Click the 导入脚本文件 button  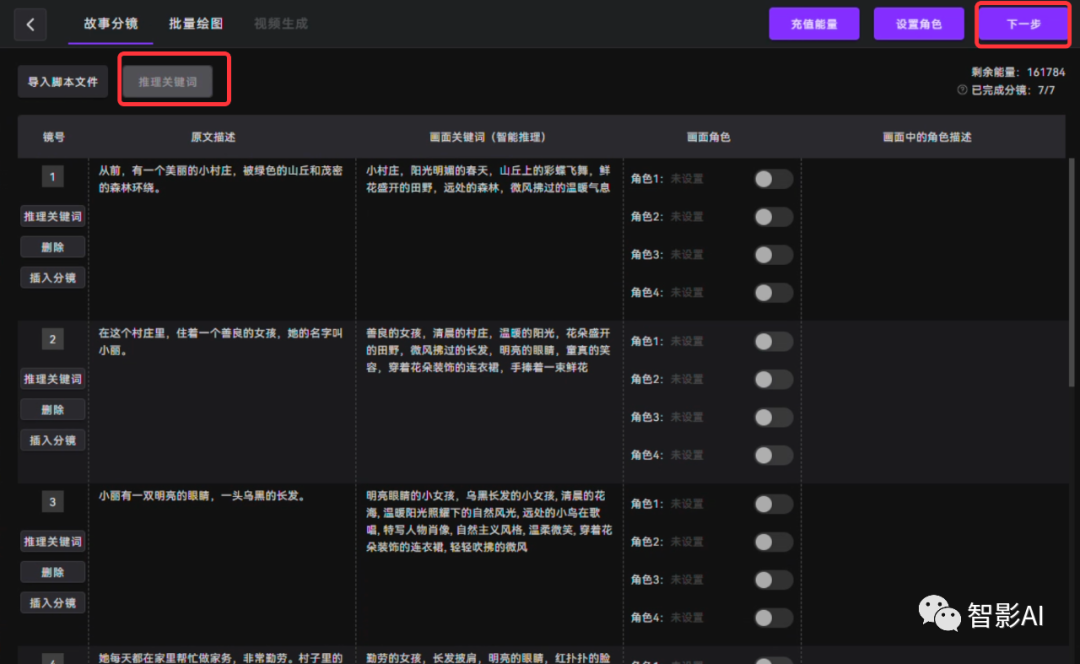pos(62,82)
